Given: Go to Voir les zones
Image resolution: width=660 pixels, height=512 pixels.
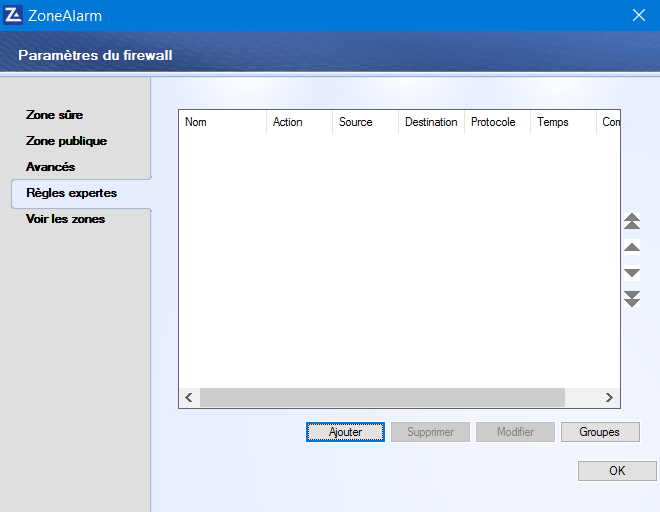Looking at the screenshot, I should tap(65, 219).
